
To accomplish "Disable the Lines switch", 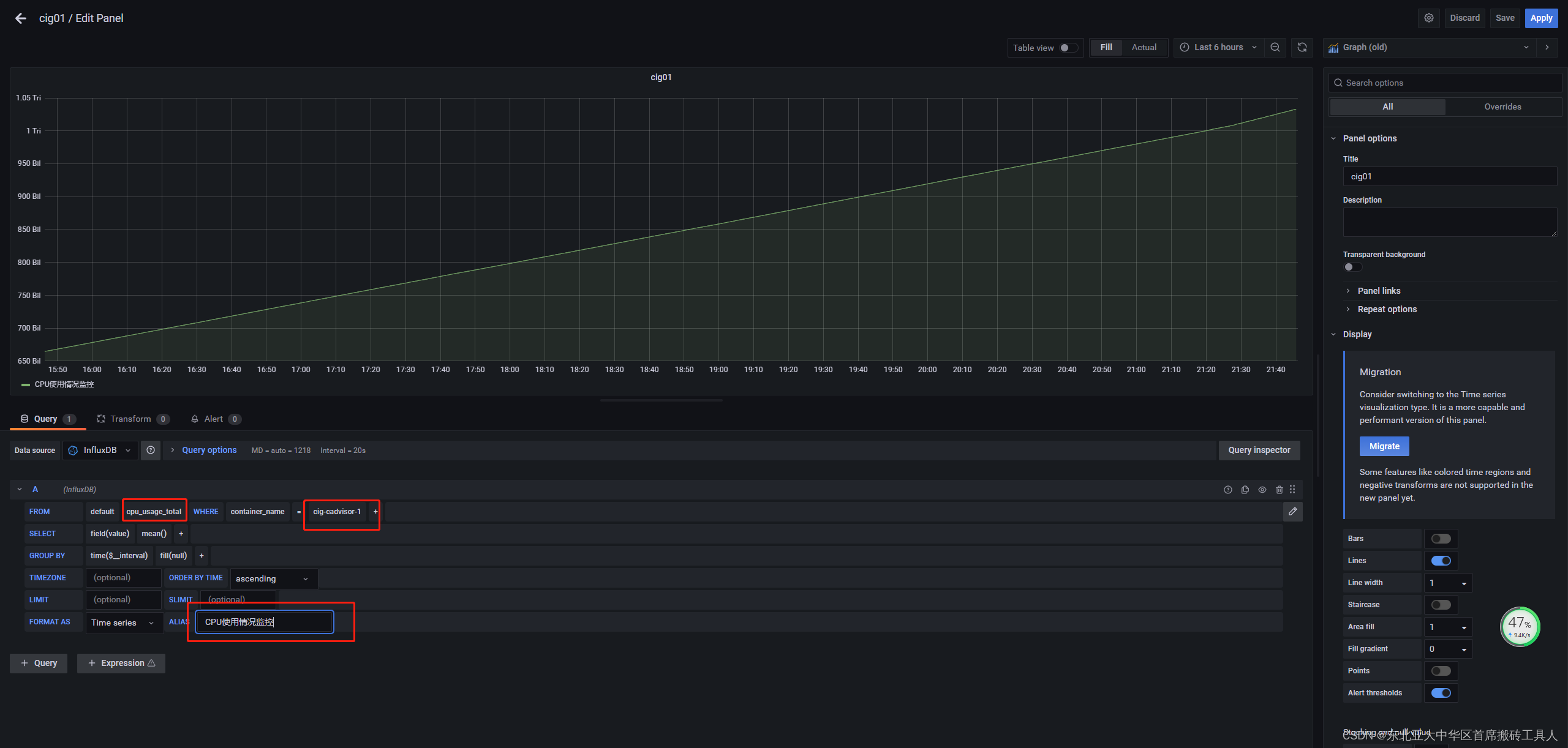I will (x=1441, y=561).
